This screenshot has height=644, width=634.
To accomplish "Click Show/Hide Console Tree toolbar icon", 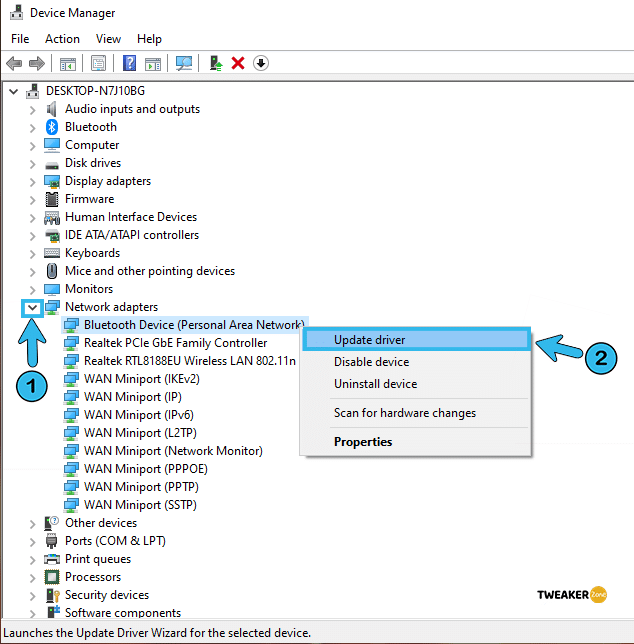I will click(x=68, y=64).
